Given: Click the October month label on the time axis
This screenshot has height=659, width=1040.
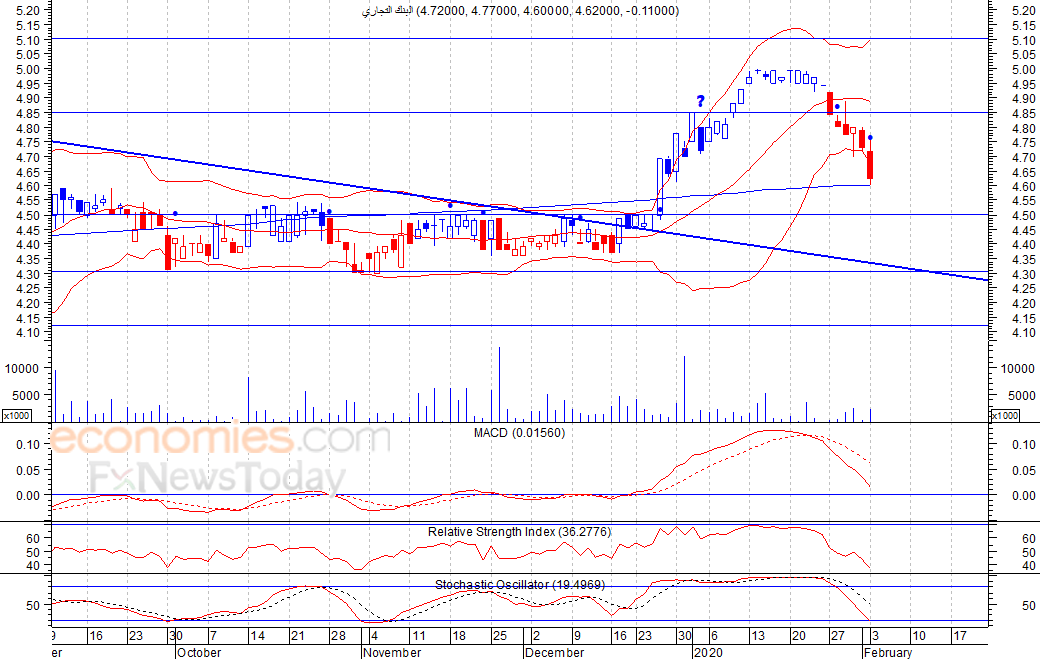Looking at the screenshot, I should point(199,652).
